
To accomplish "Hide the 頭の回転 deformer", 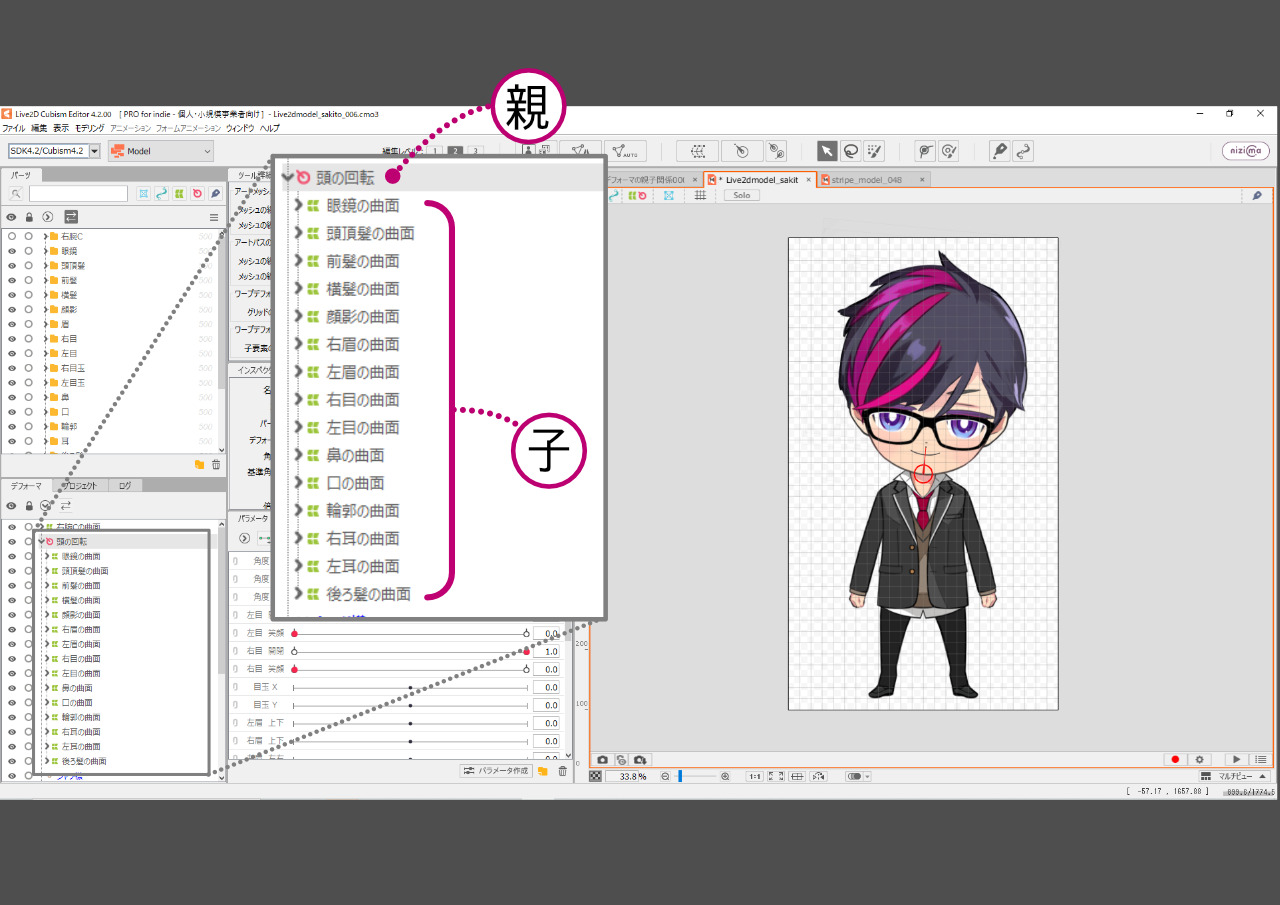I will [x=12, y=541].
